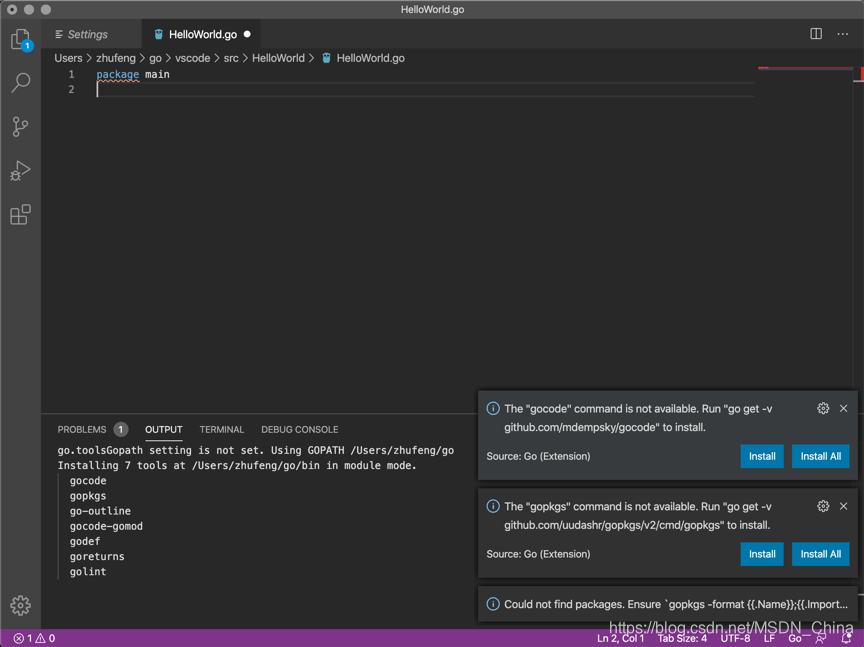The height and width of the screenshot is (647, 864).
Task: Click HelloWorld.go in the breadcrumb
Action: [370, 58]
